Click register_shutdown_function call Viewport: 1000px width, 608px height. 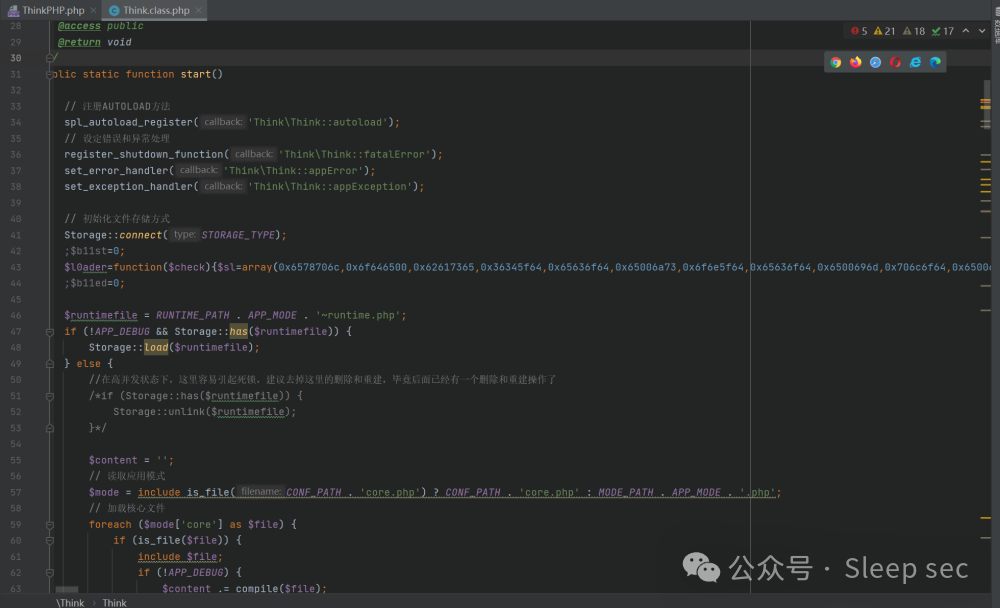tap(143, 154)
